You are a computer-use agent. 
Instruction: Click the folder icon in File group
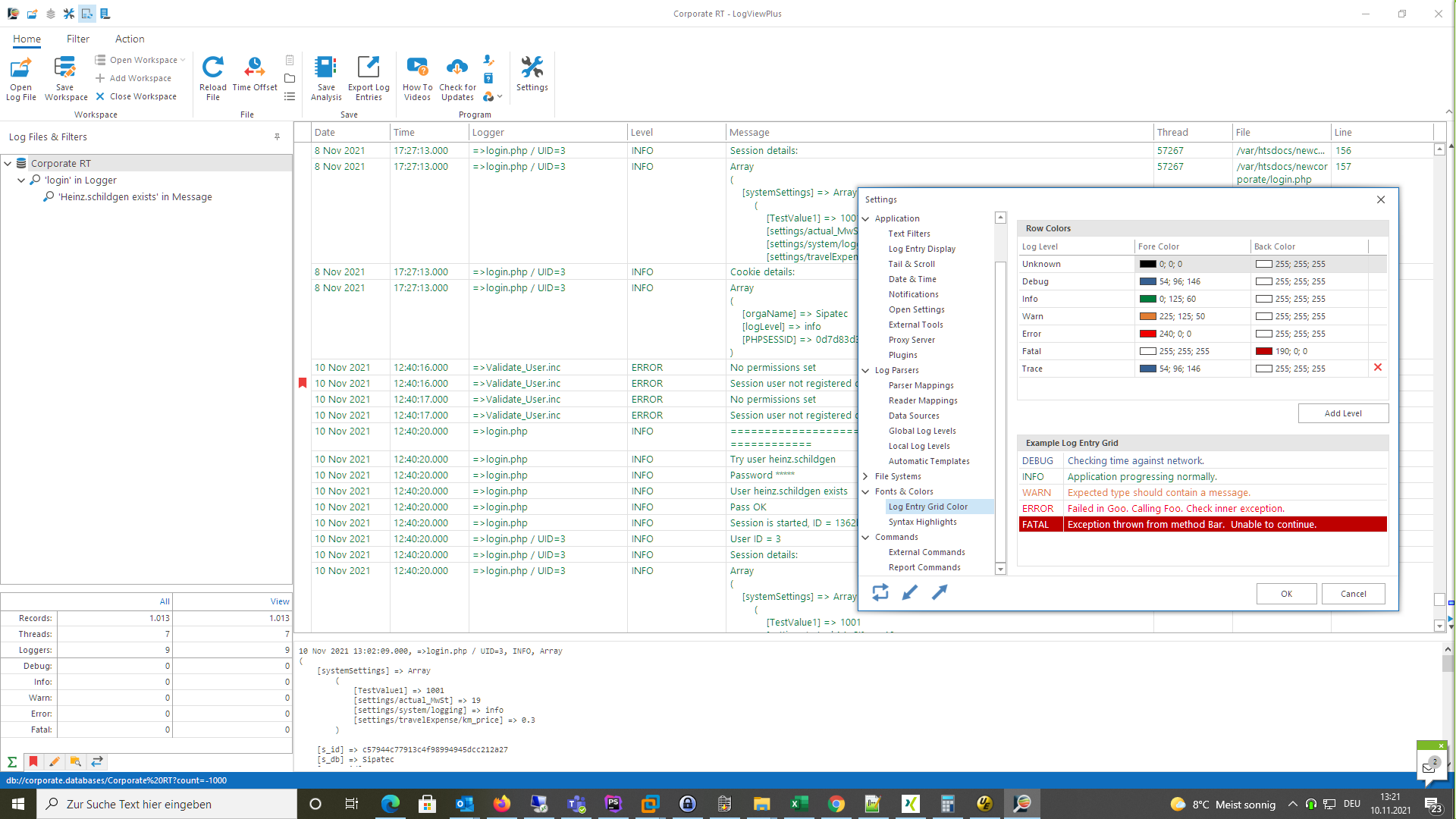tap(290, 78)
